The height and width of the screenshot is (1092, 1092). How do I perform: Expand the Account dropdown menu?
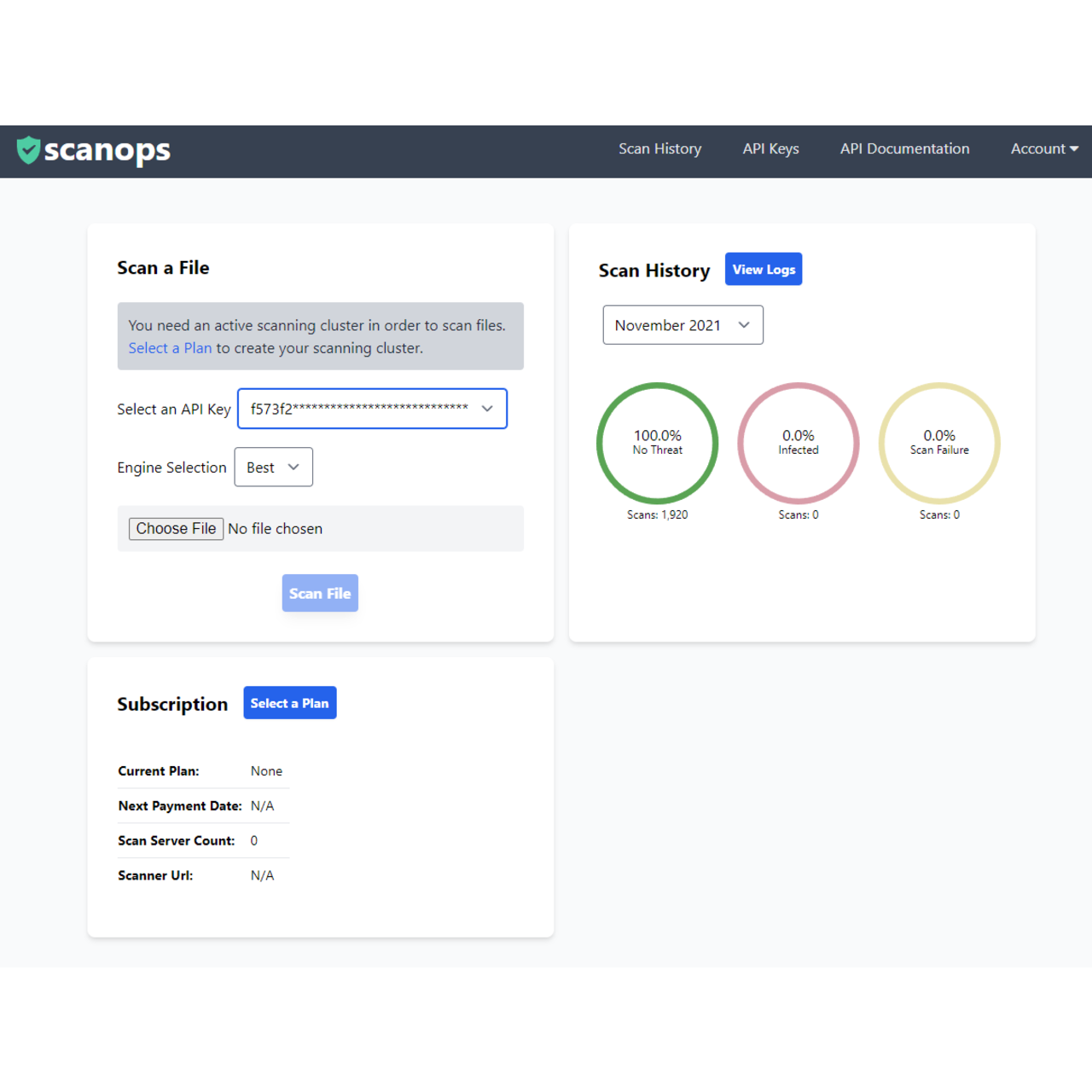pyautogui.click(x=1043, y=148)
